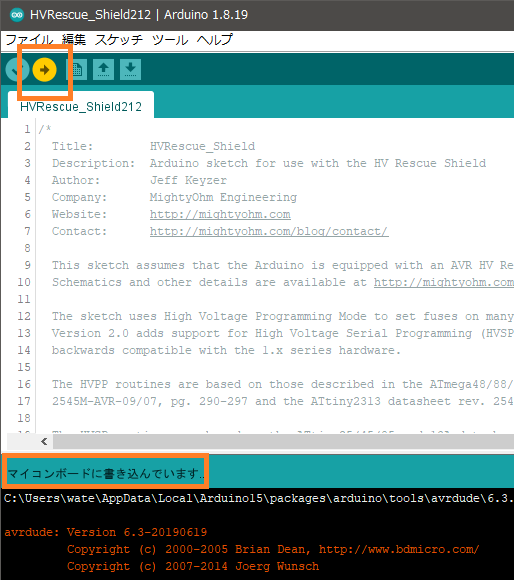This screenshot has height=580, width=514.
Task: Click the horizontal scrollbar left arrow
Action: 44,441
